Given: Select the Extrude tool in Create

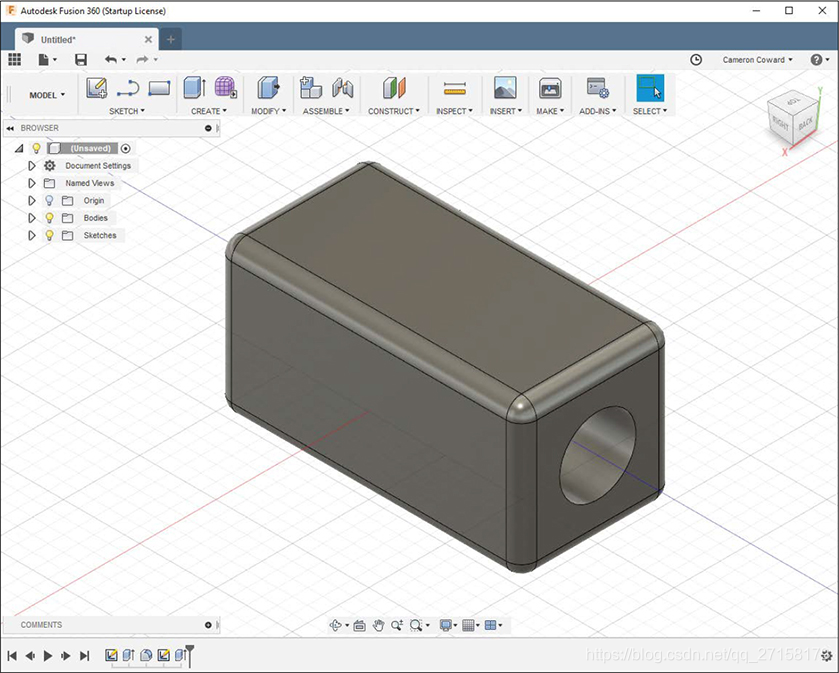Looking at the screenshot, I should coord(194,88).
